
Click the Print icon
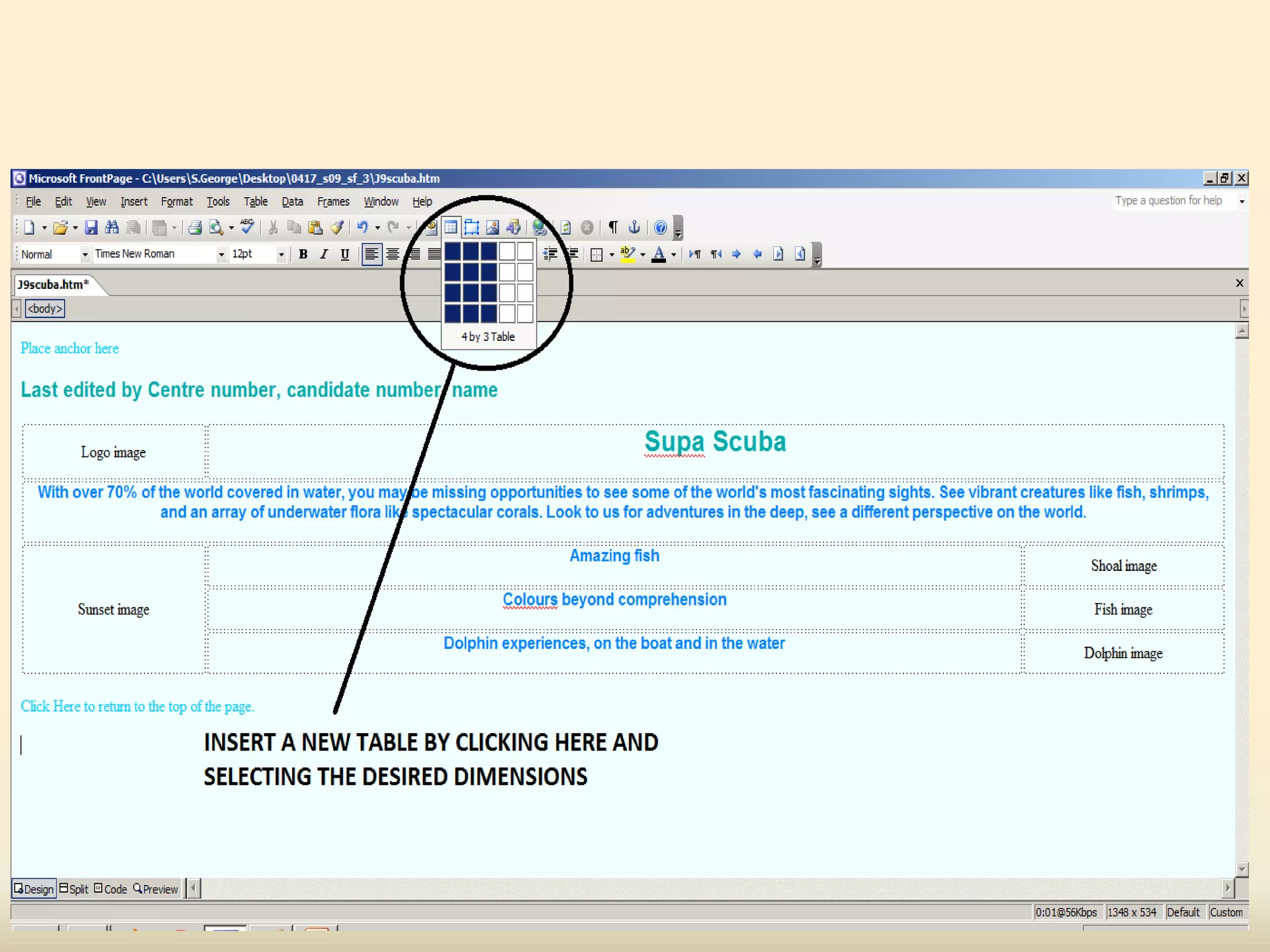pyautogui.click(x=195, y=227)
